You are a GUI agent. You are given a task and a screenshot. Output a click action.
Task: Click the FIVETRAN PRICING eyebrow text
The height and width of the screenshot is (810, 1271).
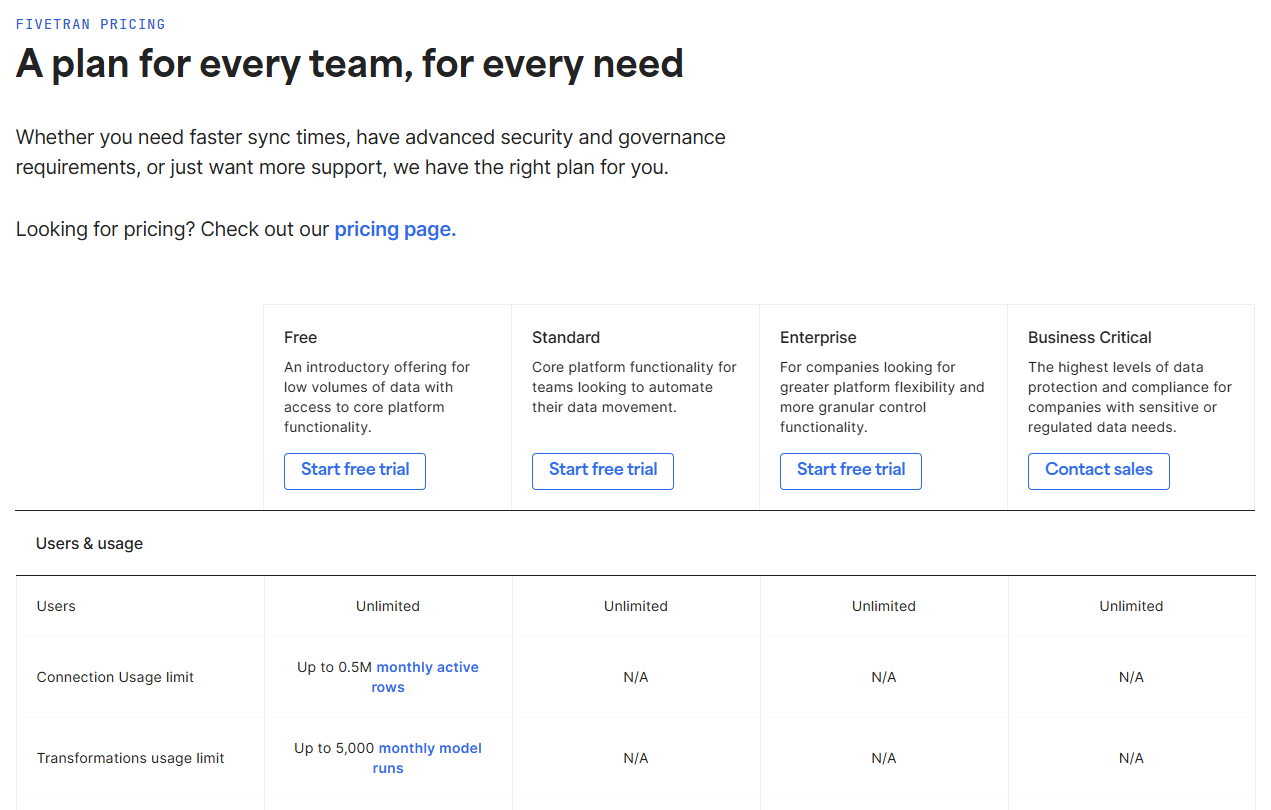[x=91, y=24]
